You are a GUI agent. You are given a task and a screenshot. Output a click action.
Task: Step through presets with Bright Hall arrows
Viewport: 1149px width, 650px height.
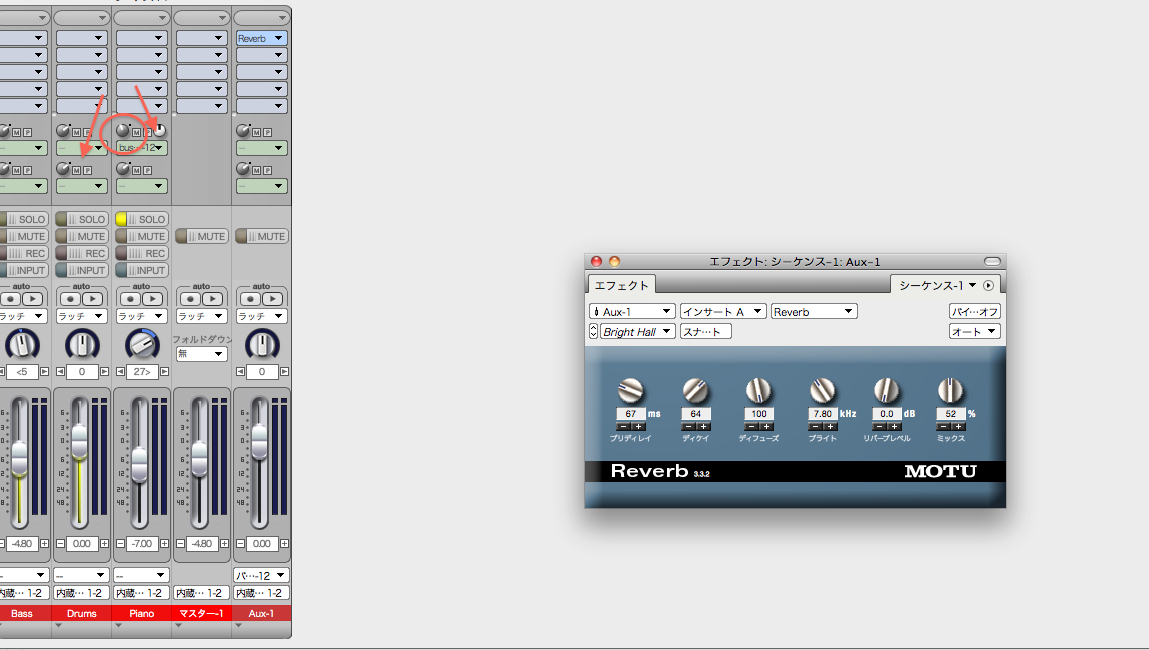click(594, 331)
